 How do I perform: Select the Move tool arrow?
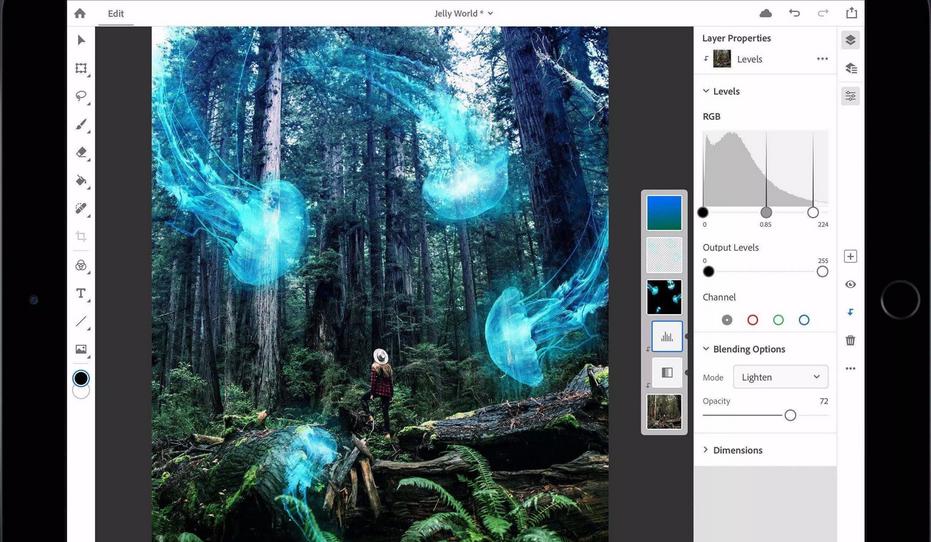81,40
